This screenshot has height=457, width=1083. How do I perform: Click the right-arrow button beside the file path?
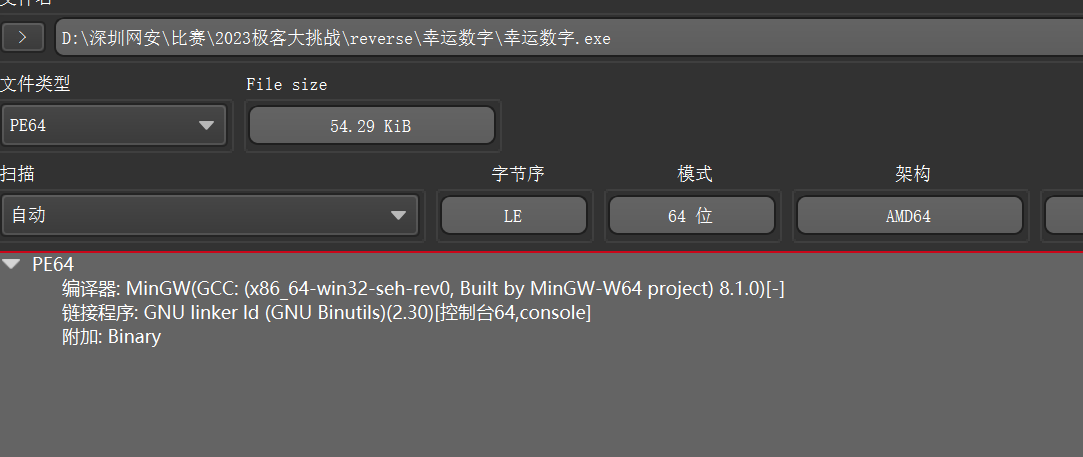tap(22, 37)
